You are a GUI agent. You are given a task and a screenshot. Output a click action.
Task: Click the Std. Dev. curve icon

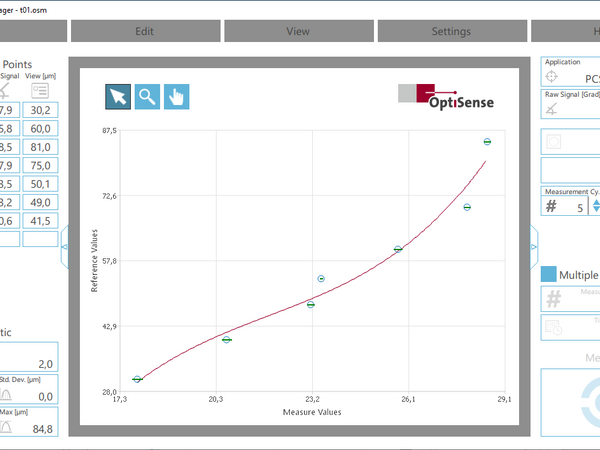6,396
